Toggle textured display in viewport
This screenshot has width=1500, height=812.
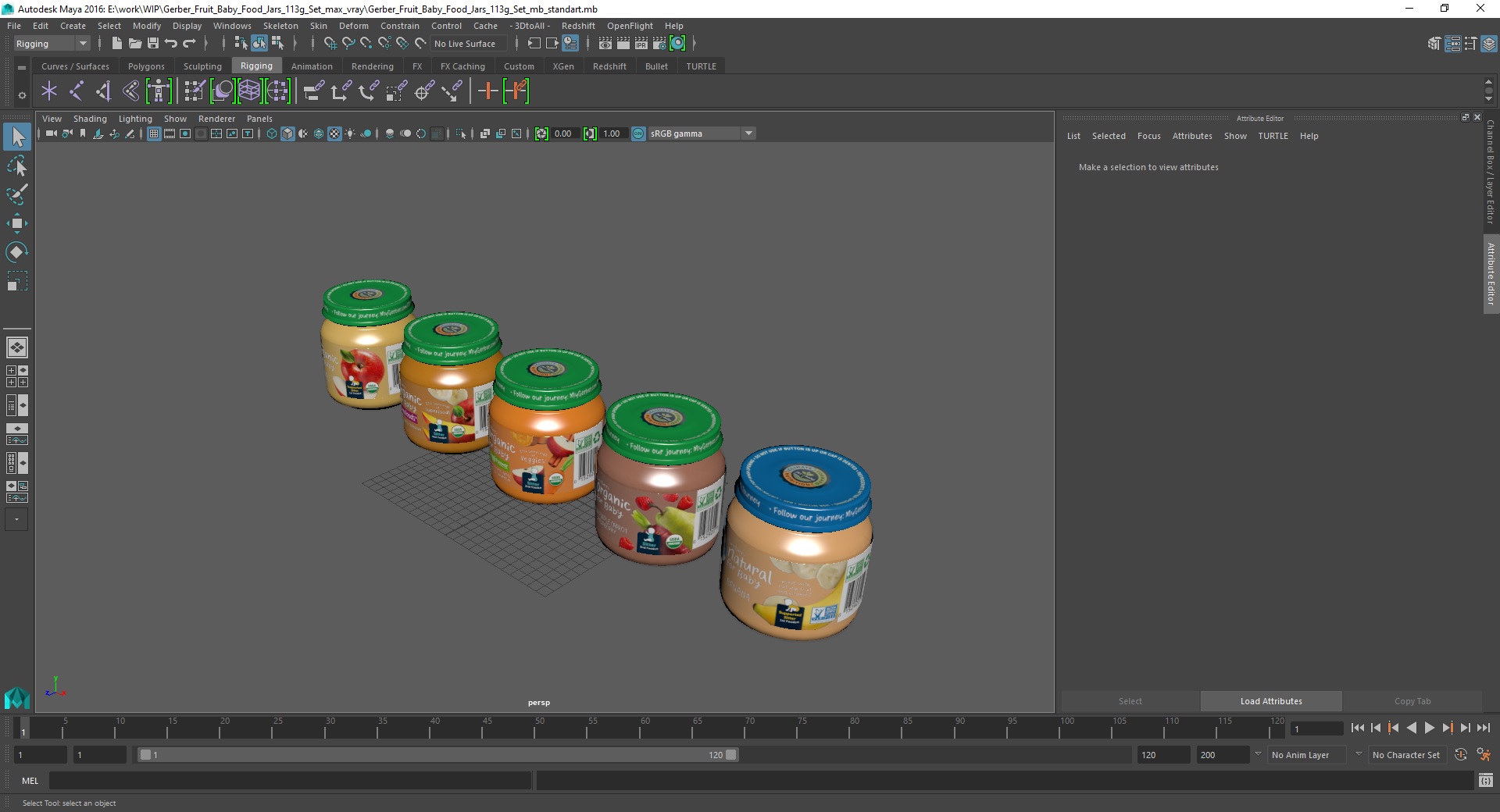click(x=334, y=134)
